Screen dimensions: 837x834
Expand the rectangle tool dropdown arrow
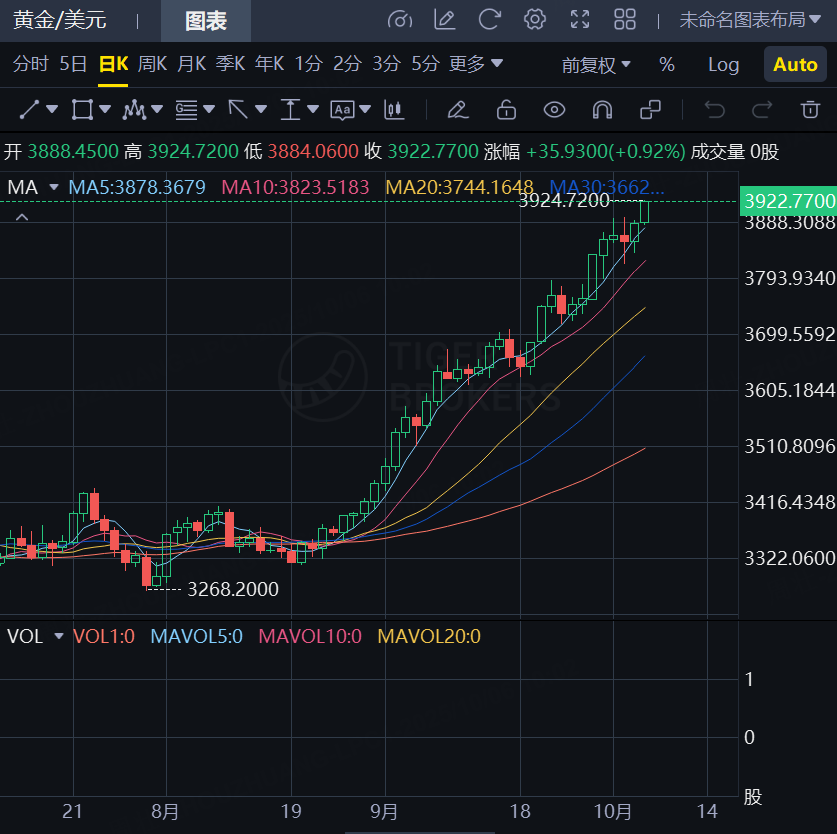105,109
